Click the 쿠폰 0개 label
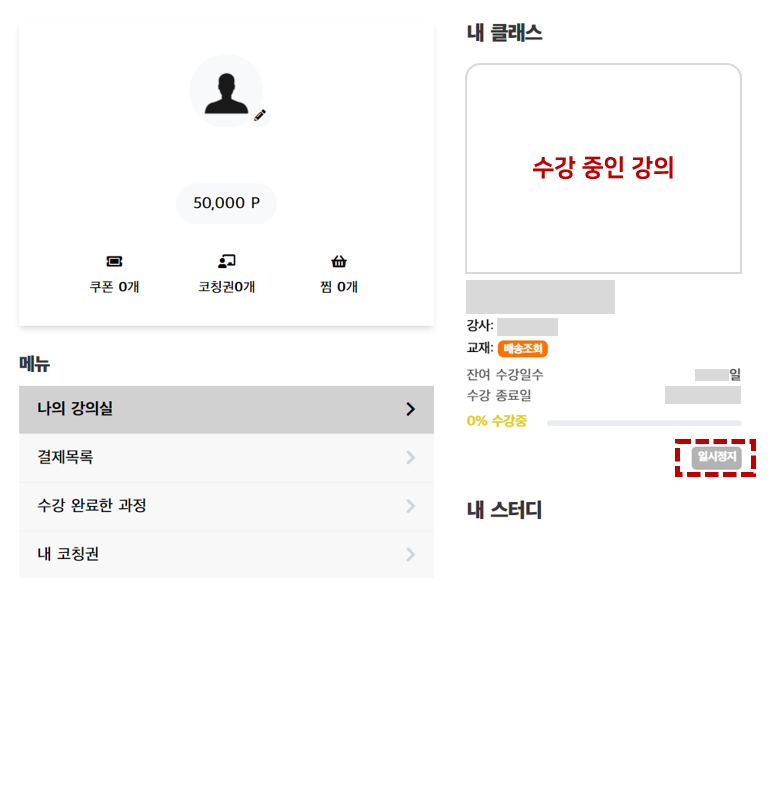Screen dimensions: 774x800 coord(114,287)
